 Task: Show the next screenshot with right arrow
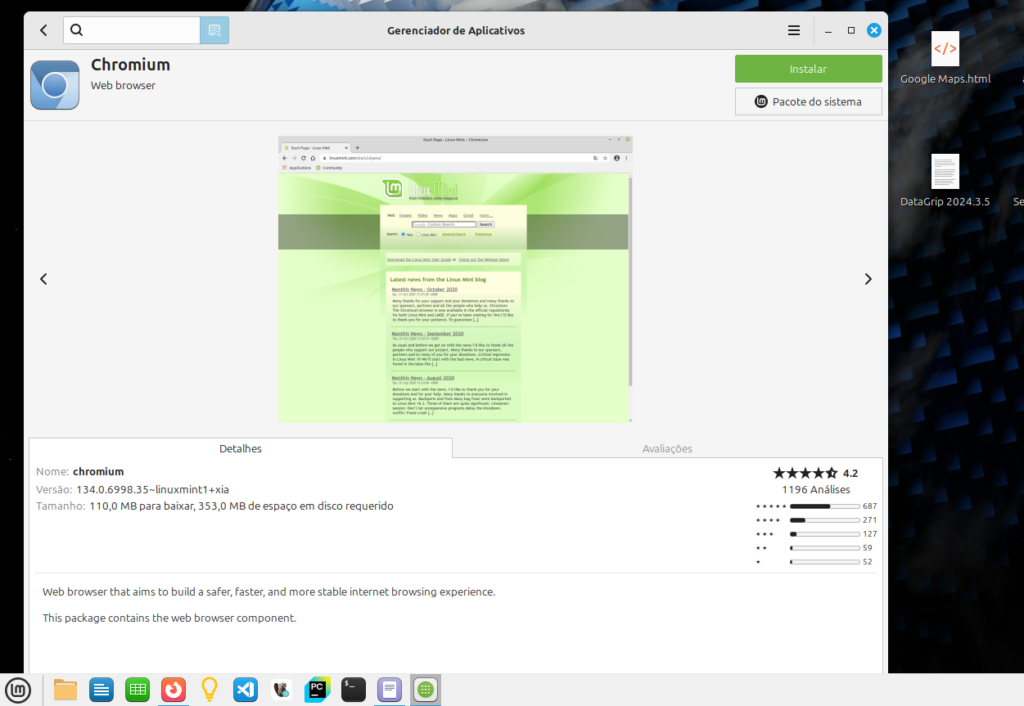pos(867,279)
